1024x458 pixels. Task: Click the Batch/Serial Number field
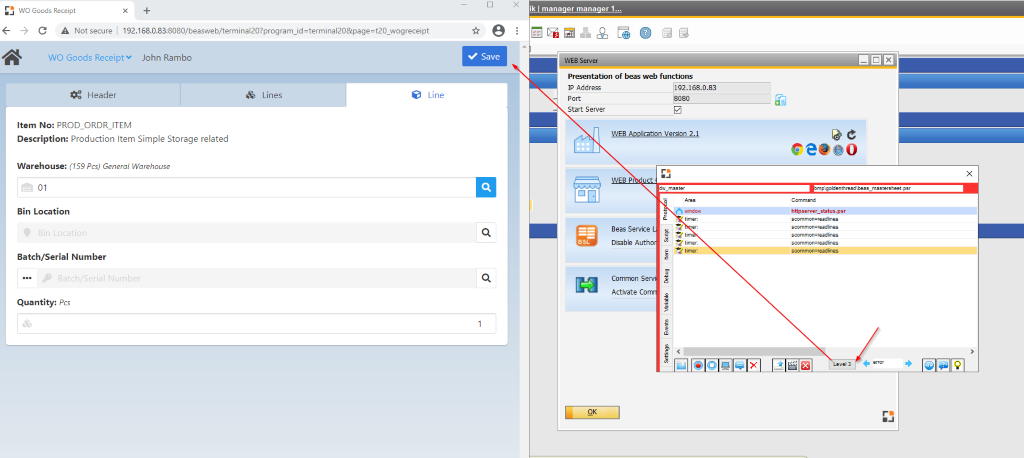click(256, 278)
